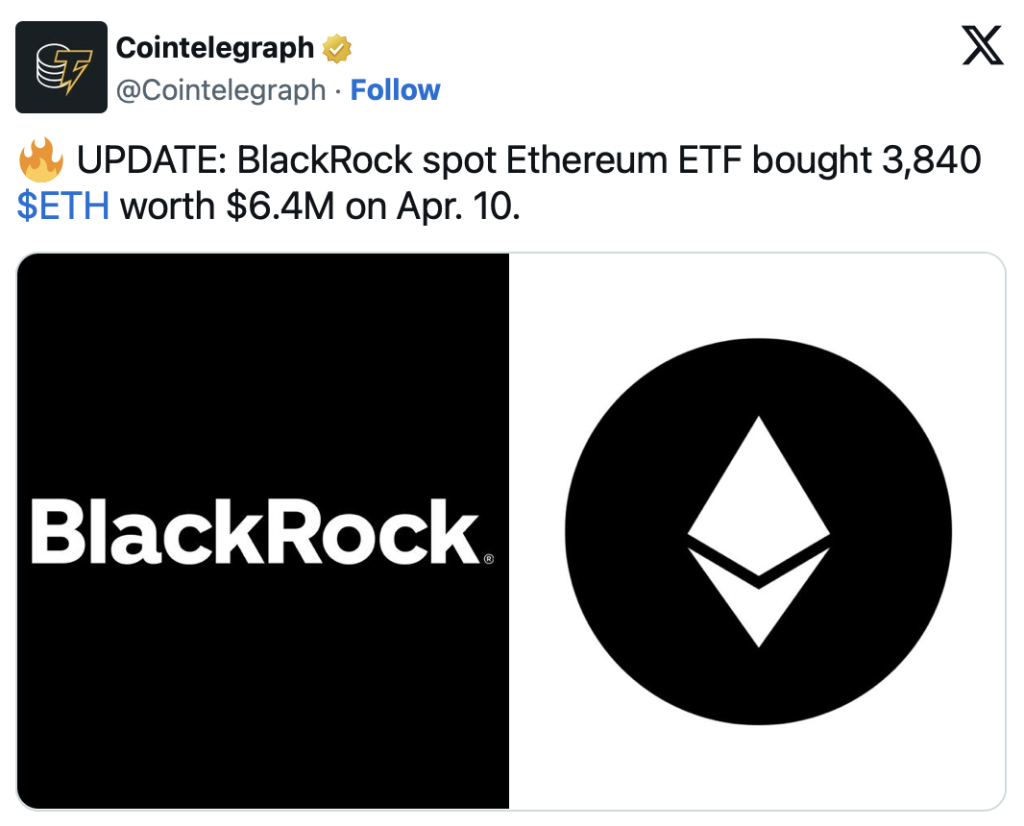Image resolution: width=1024 pixels, height=826 pixels.
Task: Click the registered trademark symbol after BlackRock
Action: (x=489, y=559)
